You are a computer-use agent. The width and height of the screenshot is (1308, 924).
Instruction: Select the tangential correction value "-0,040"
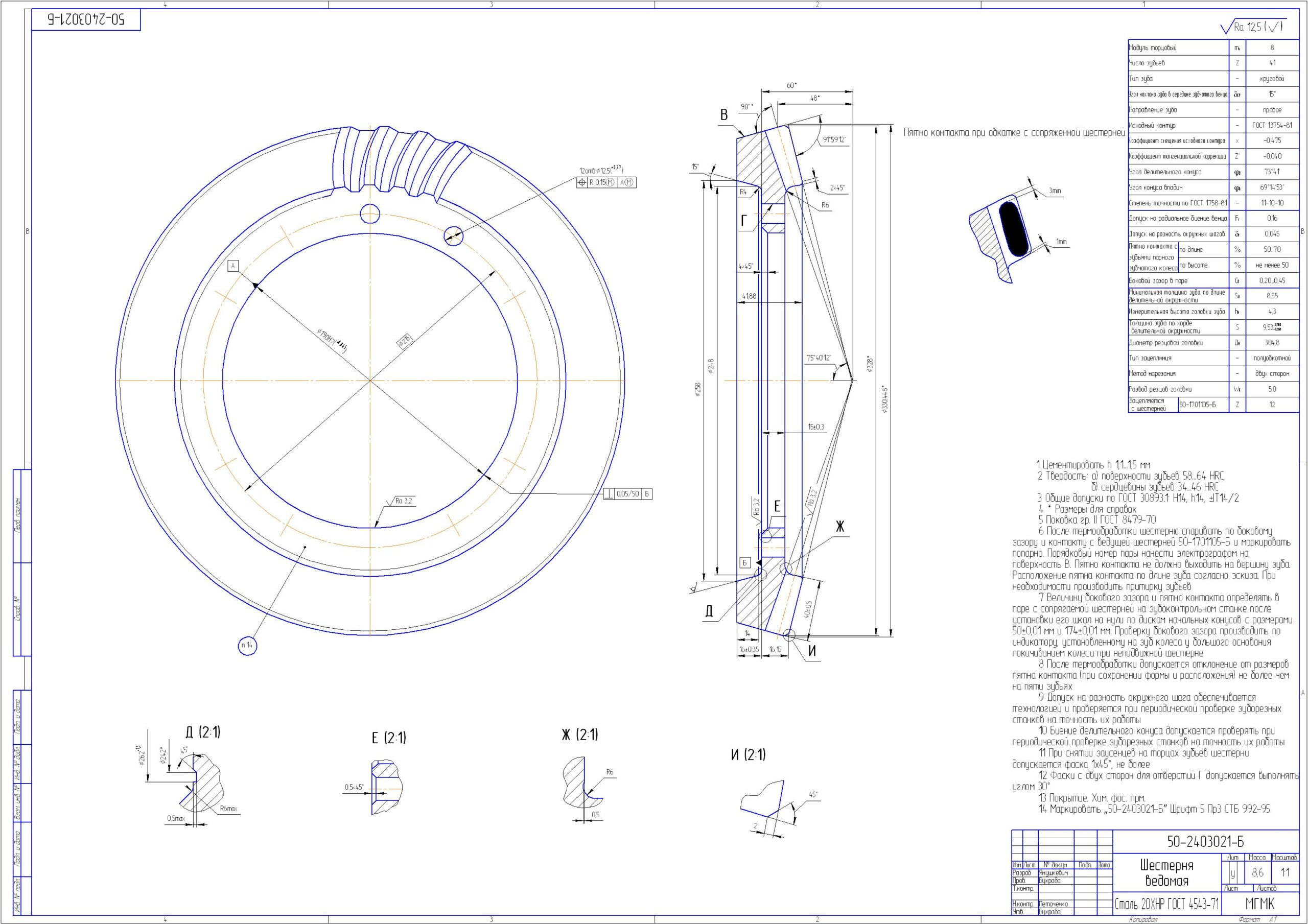[x=1272, y=156]
